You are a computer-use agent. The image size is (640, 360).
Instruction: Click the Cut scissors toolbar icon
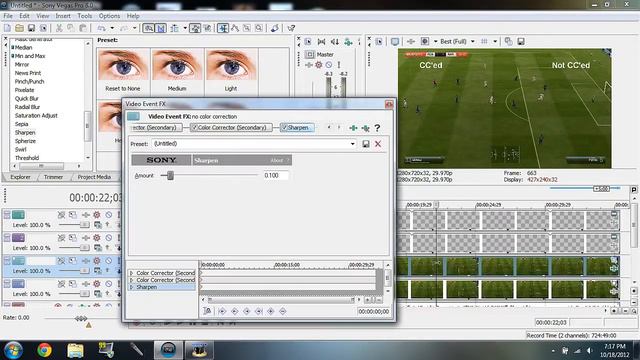(59, 28)
